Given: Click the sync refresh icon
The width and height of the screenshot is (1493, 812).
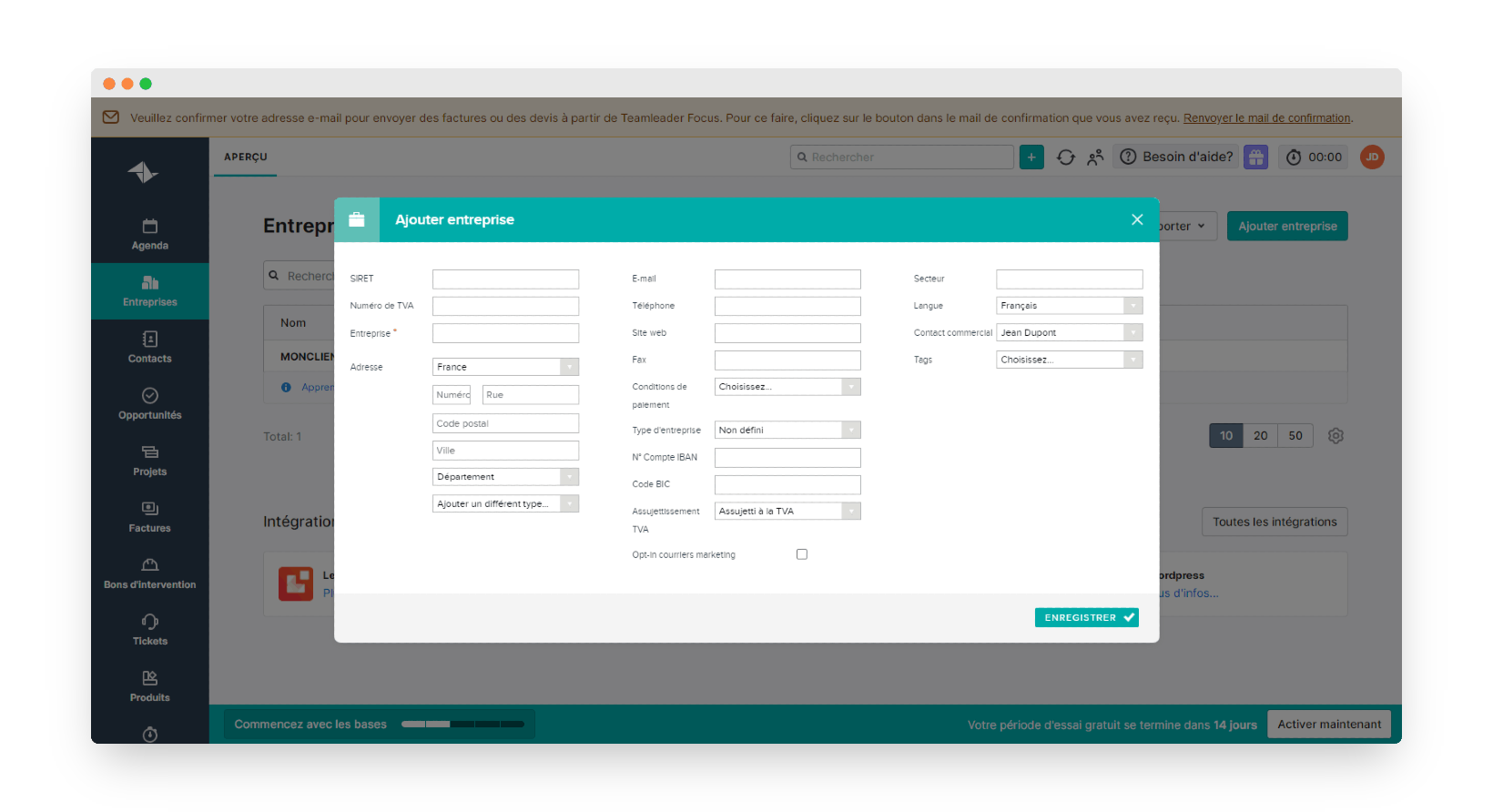Looking at the screenshot, I should [x=1066, y=157].
